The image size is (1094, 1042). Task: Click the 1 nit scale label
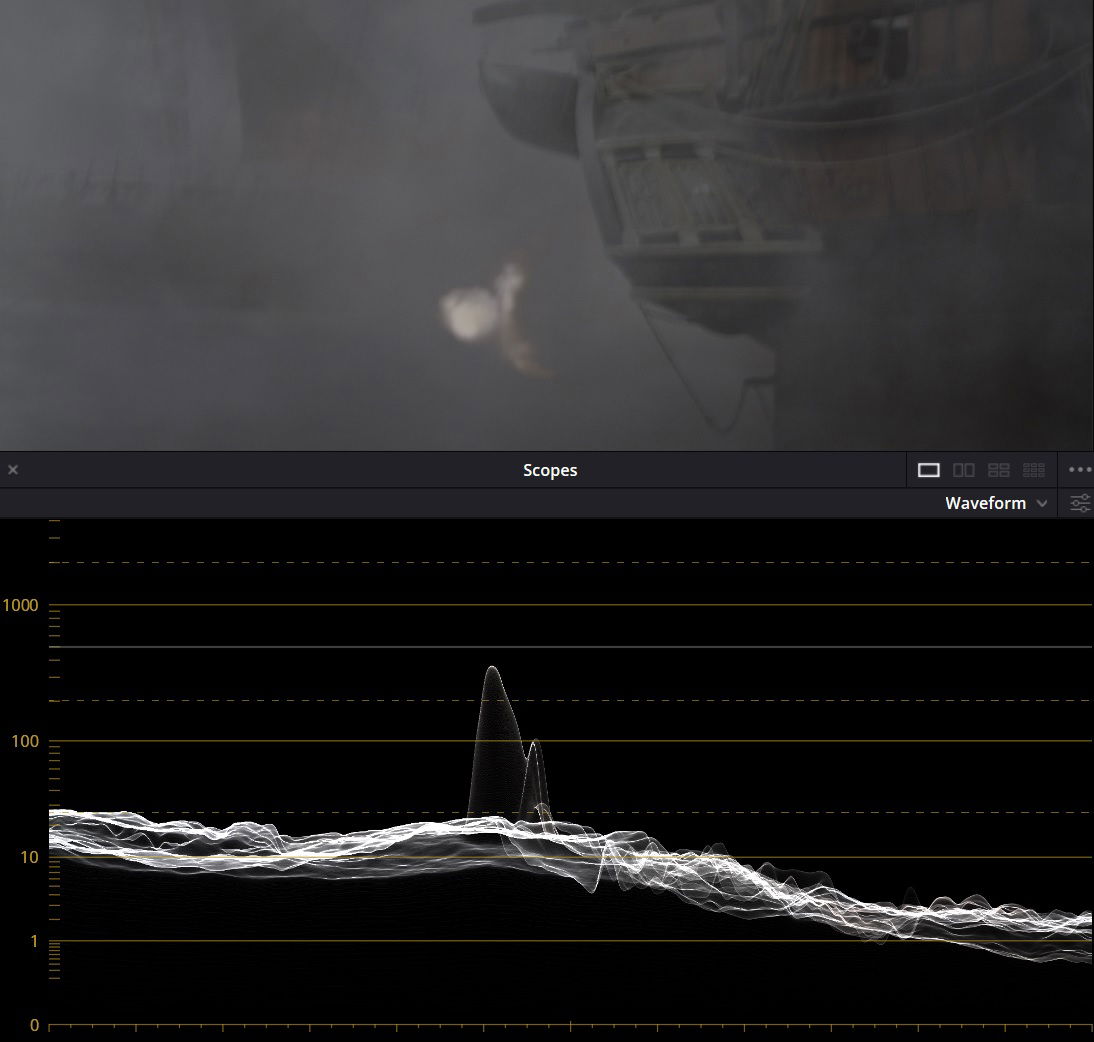tap(33, 941)
